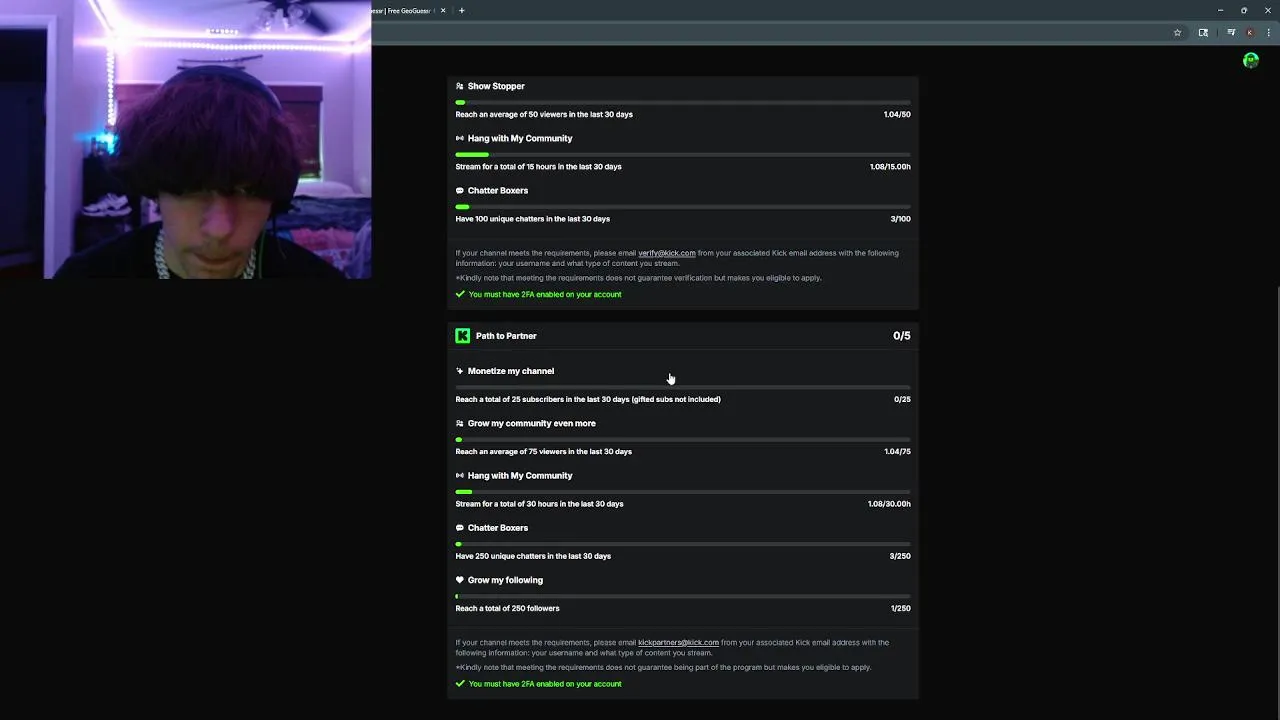Open the Google Lens search icon in the toolbar
This screenshot has width=1280, height=720.
point(1203,32)
